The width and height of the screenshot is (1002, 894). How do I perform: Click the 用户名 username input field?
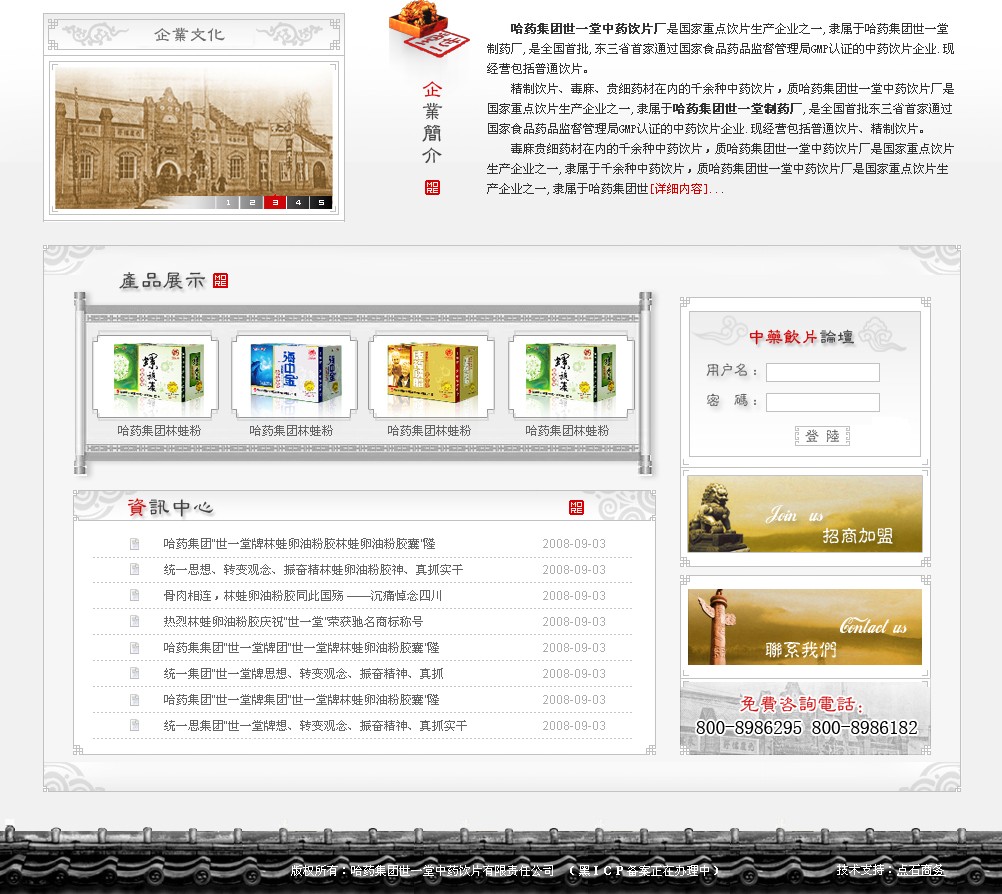coord(822,372)
